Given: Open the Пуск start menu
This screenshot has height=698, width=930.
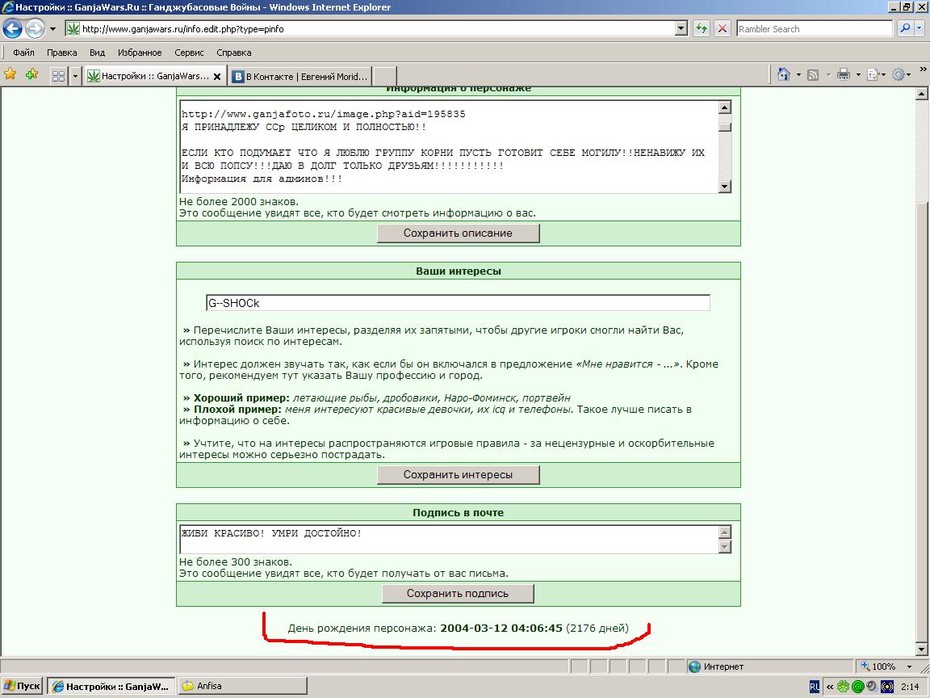Looking at the screenshot, I should [22, 686].
